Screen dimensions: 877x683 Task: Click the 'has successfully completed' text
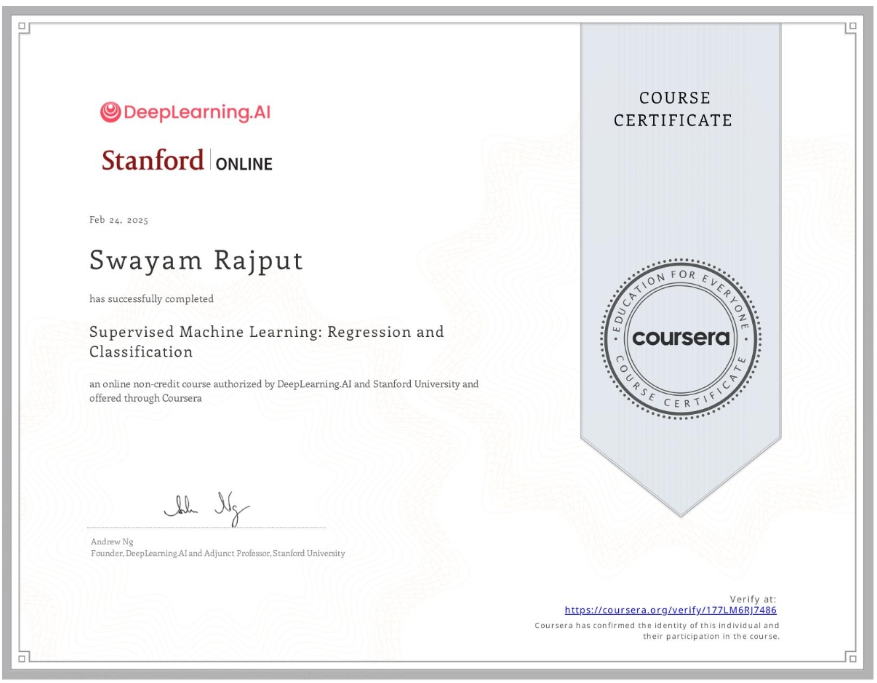point(151,298)
